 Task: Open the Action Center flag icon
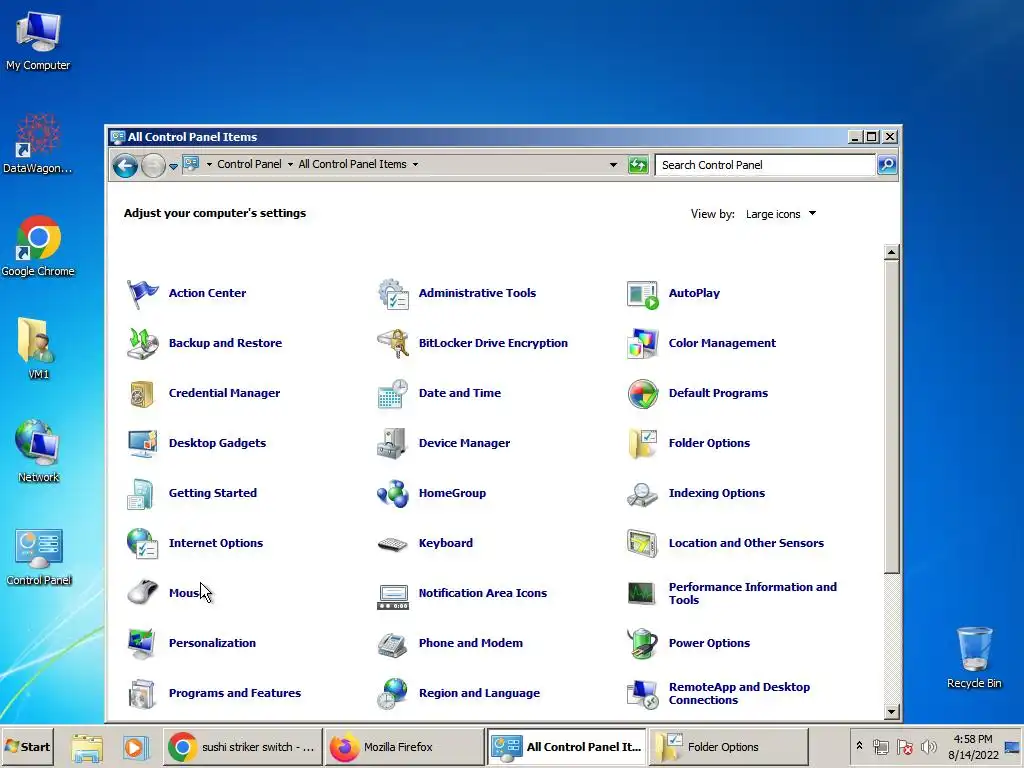pos(142,293)
